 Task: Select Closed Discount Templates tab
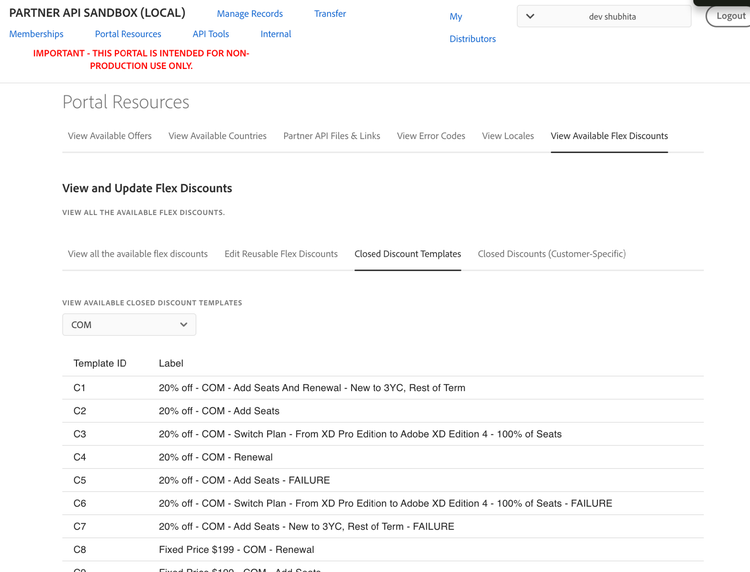408,254
